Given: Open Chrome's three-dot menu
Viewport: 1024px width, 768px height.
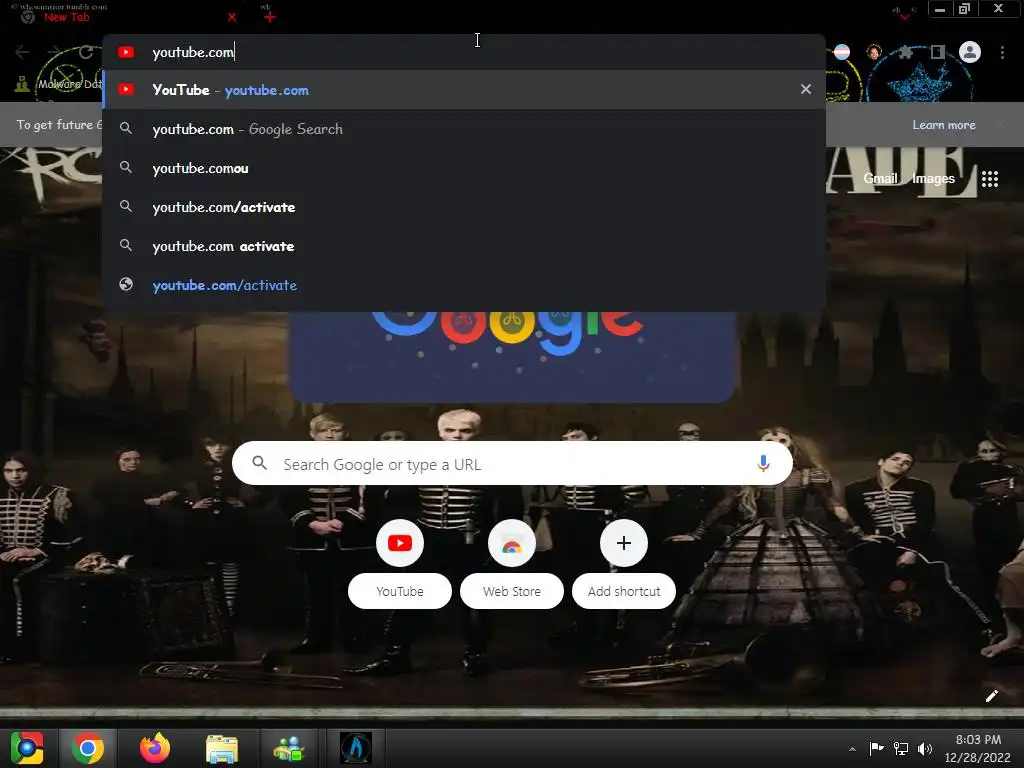Looking at the screenshot, I should coord(1002,52).
